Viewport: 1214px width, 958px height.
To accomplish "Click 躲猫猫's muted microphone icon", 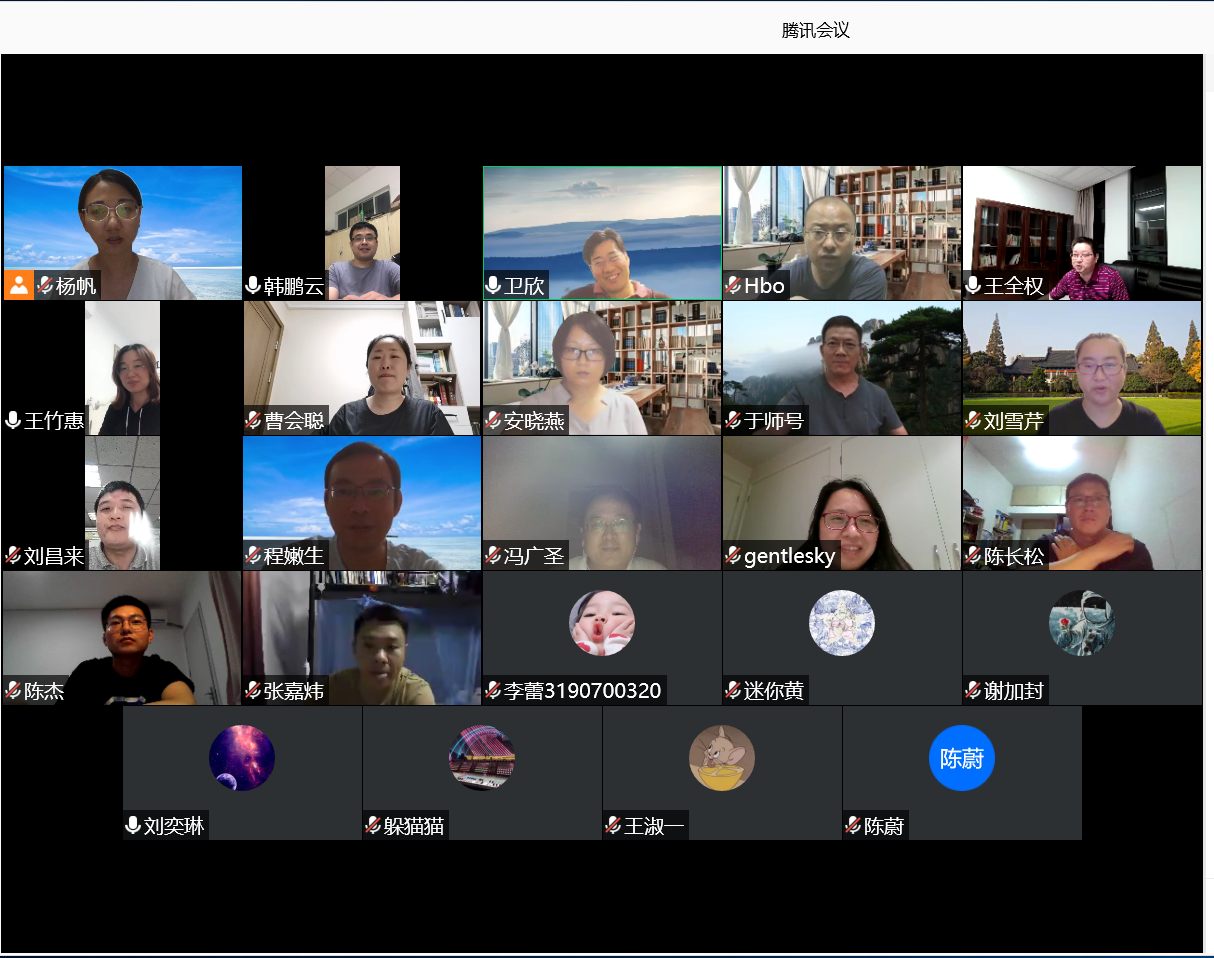I will tap(373, 826).
